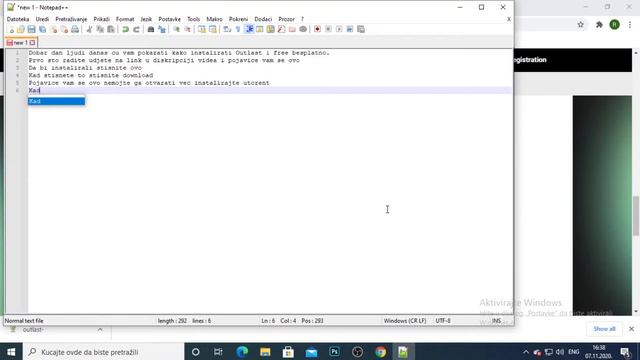This screenshot has height=360, width=640.
Task: Open the Windows Start menu
Action: (x=11, y=352)
